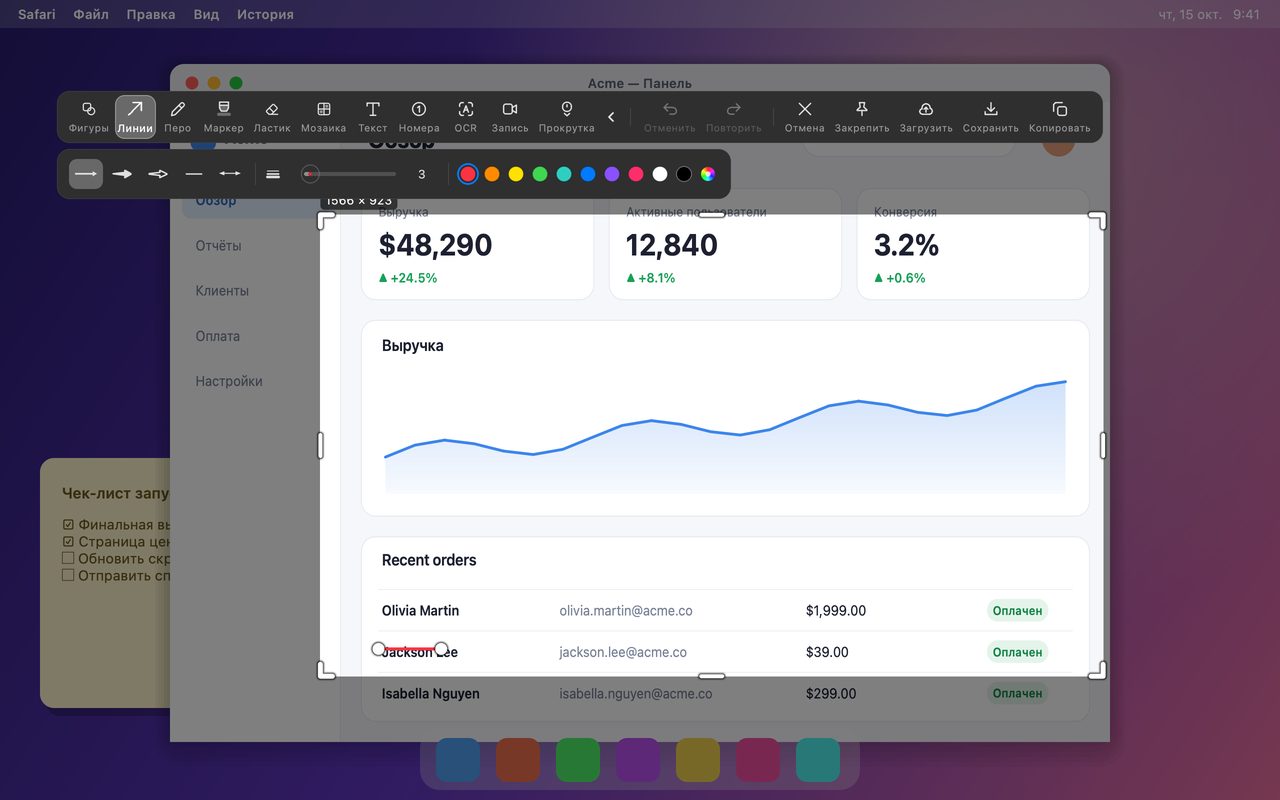This screenshot has height=800, width=1280.
Task: Open the Файл menu in menu bar
Action: click(x=91, y=14)
